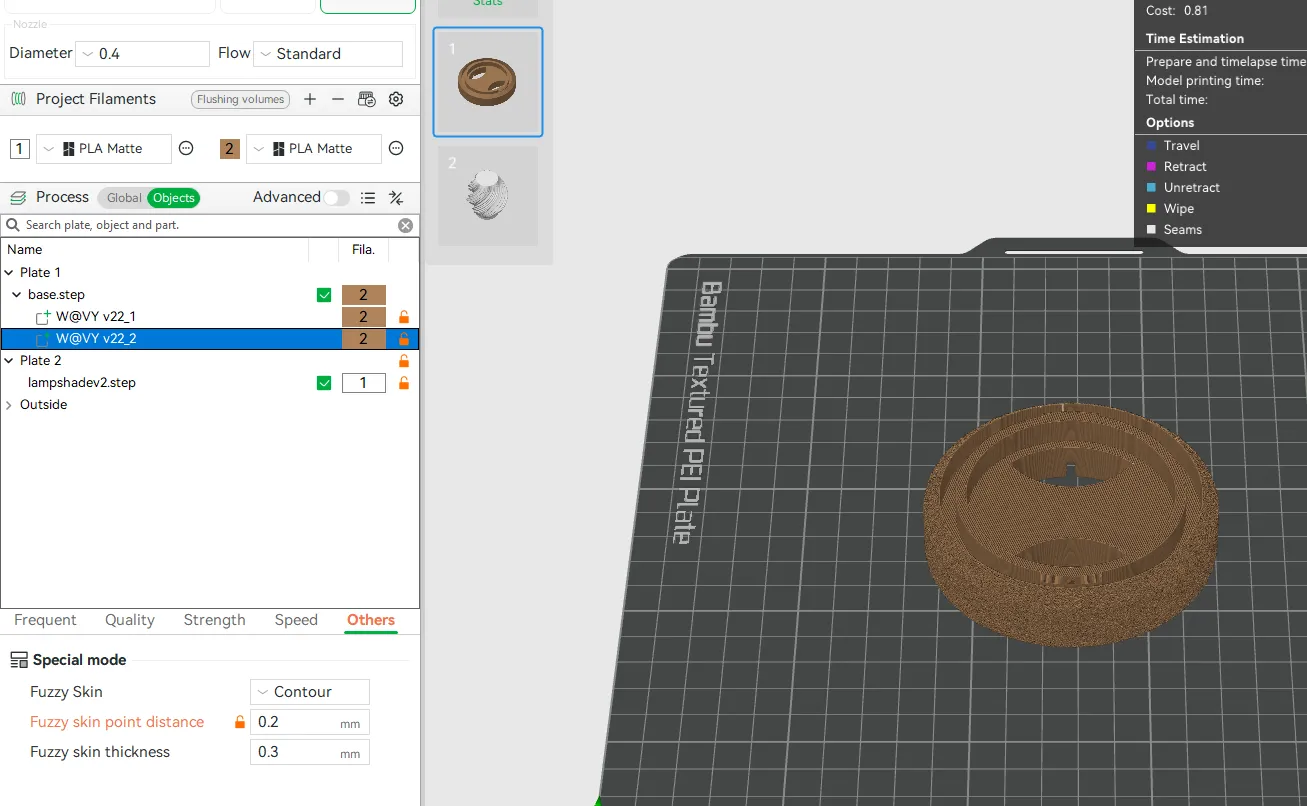Click the filament swatch on the W@VY v22_1 row
This screenshot has width=1307, height=806.
[364, 317]
